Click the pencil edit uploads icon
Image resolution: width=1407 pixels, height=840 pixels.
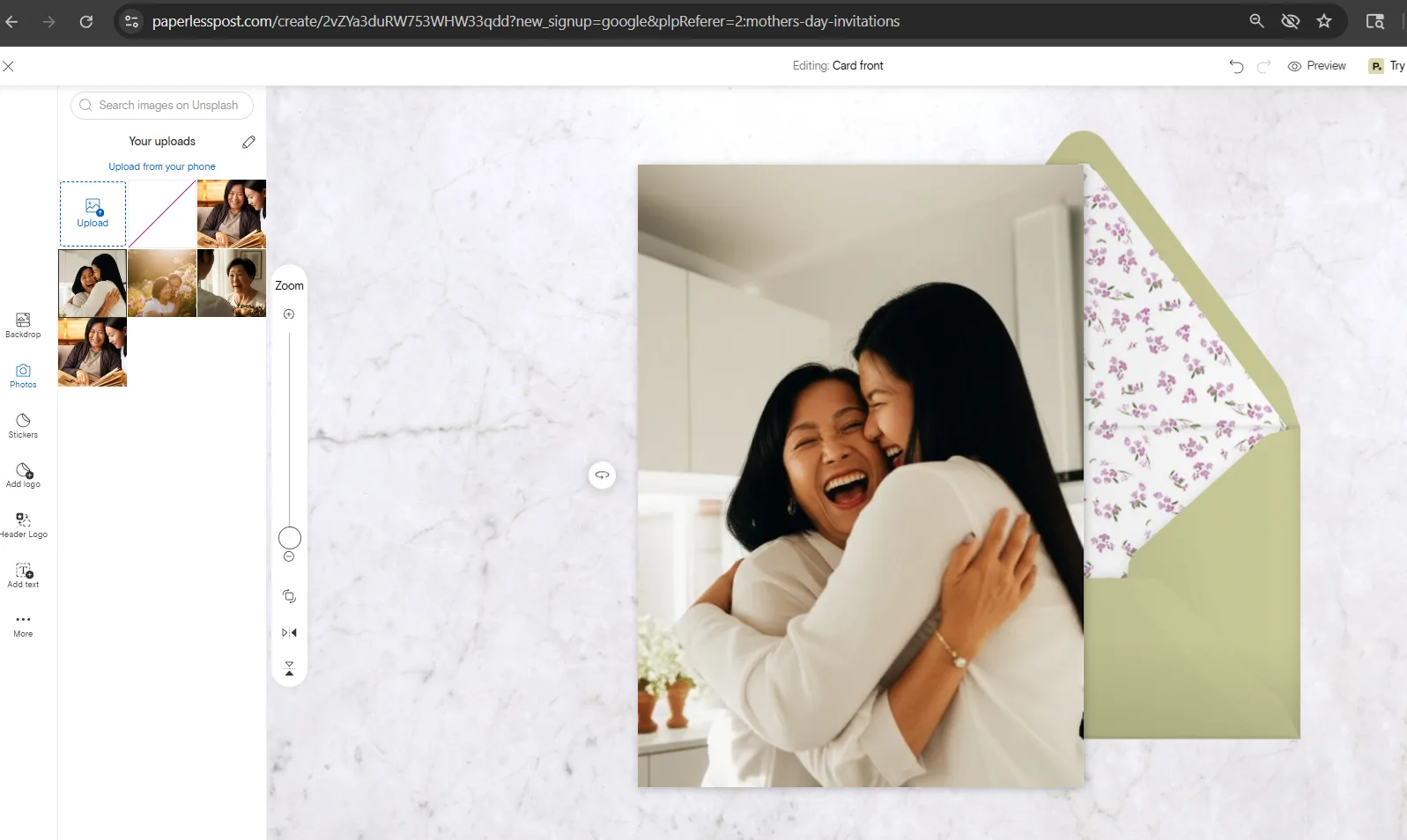pyautogui.click(x=248, y=142)
